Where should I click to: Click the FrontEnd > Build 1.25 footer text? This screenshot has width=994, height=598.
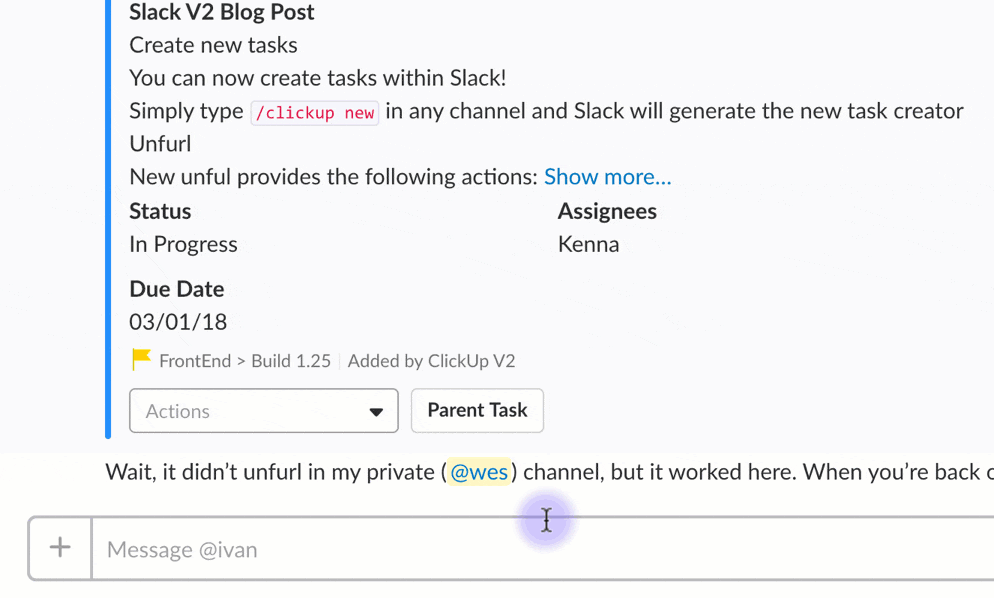(x=245, y=361)
